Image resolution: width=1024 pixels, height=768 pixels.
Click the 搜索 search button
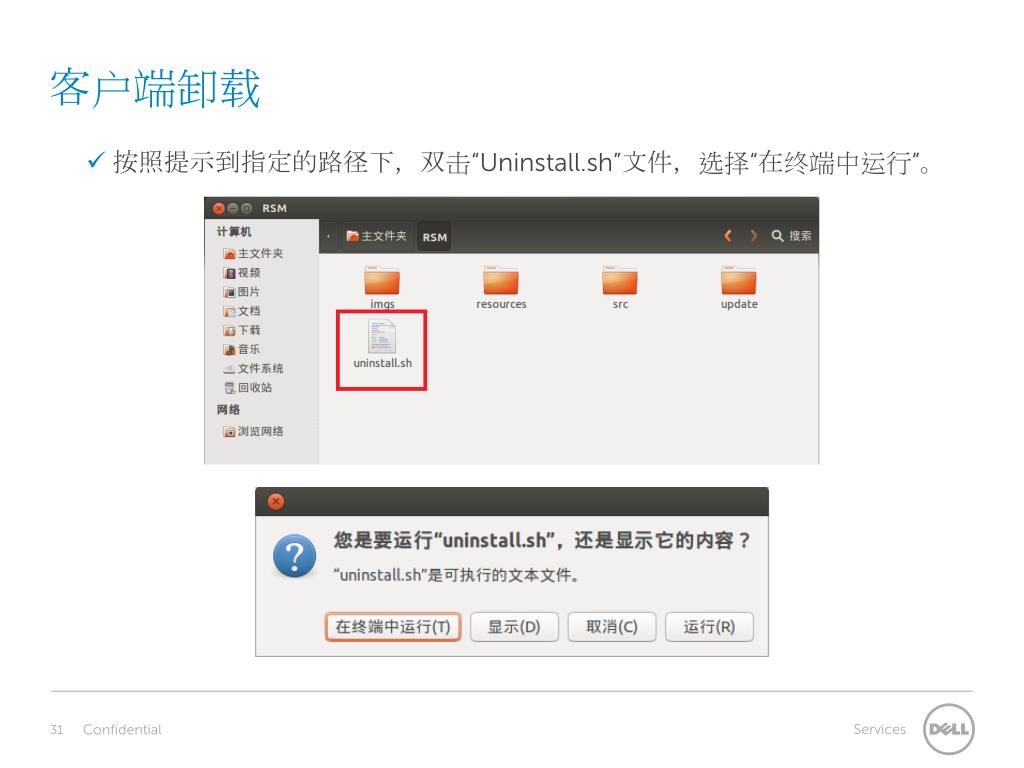pos(792,236)
